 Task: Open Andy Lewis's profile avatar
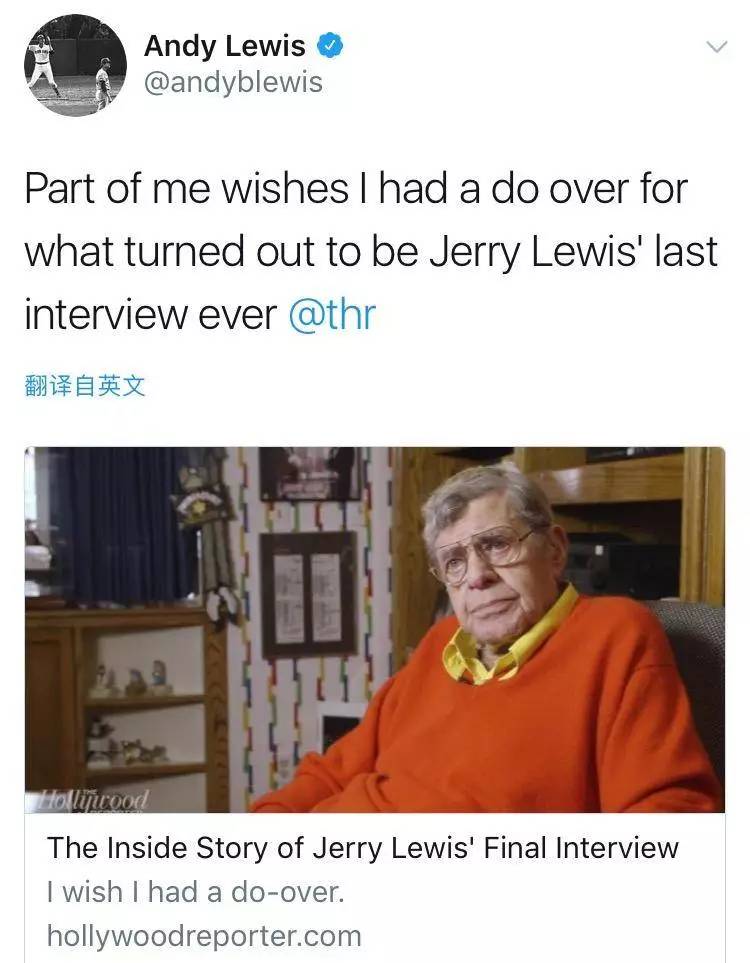75,66
